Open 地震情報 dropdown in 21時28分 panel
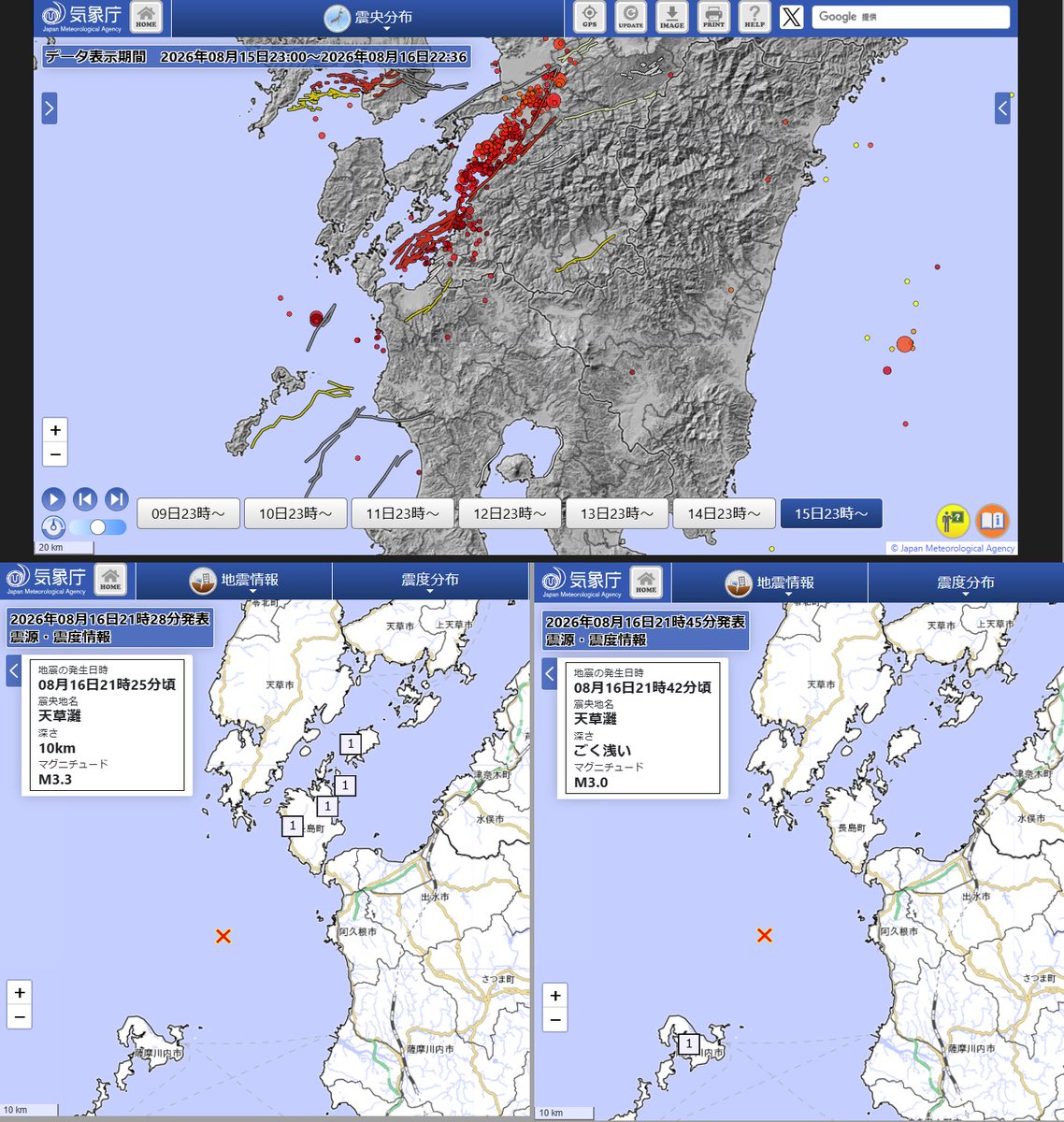Screen dimensions: 1064x1122 tap(235, 581)
